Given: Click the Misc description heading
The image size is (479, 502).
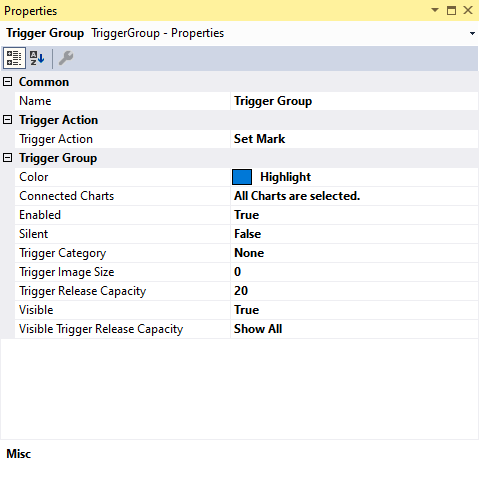Looking at the screenshot, I should (x=19, y=454).
